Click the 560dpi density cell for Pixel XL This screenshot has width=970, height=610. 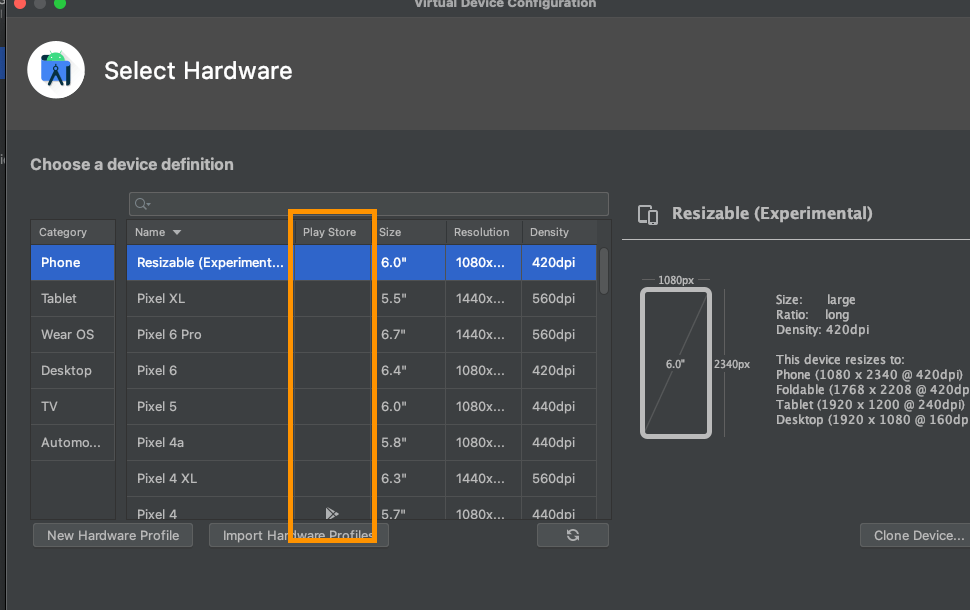[x=559, y=298]
